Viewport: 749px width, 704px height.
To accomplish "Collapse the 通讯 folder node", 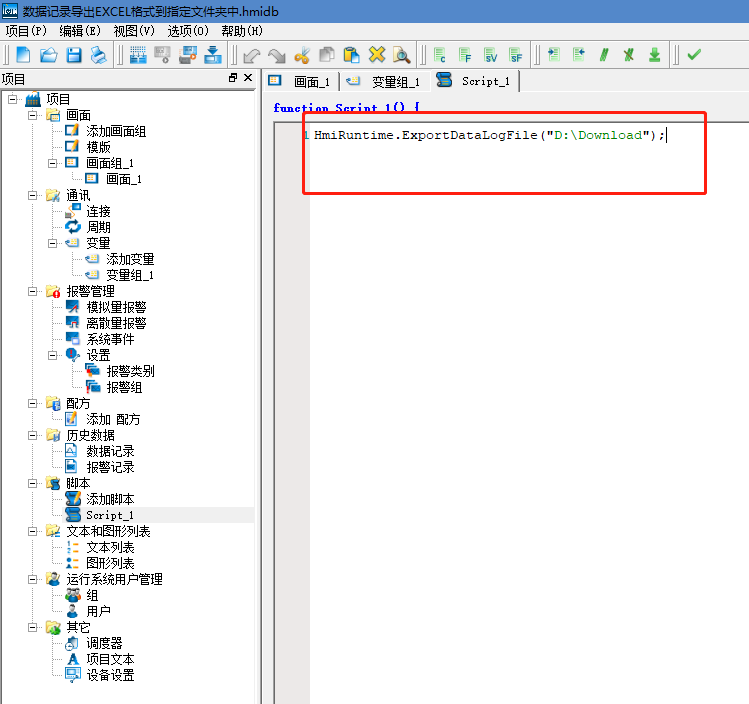I will pos(32,195).
